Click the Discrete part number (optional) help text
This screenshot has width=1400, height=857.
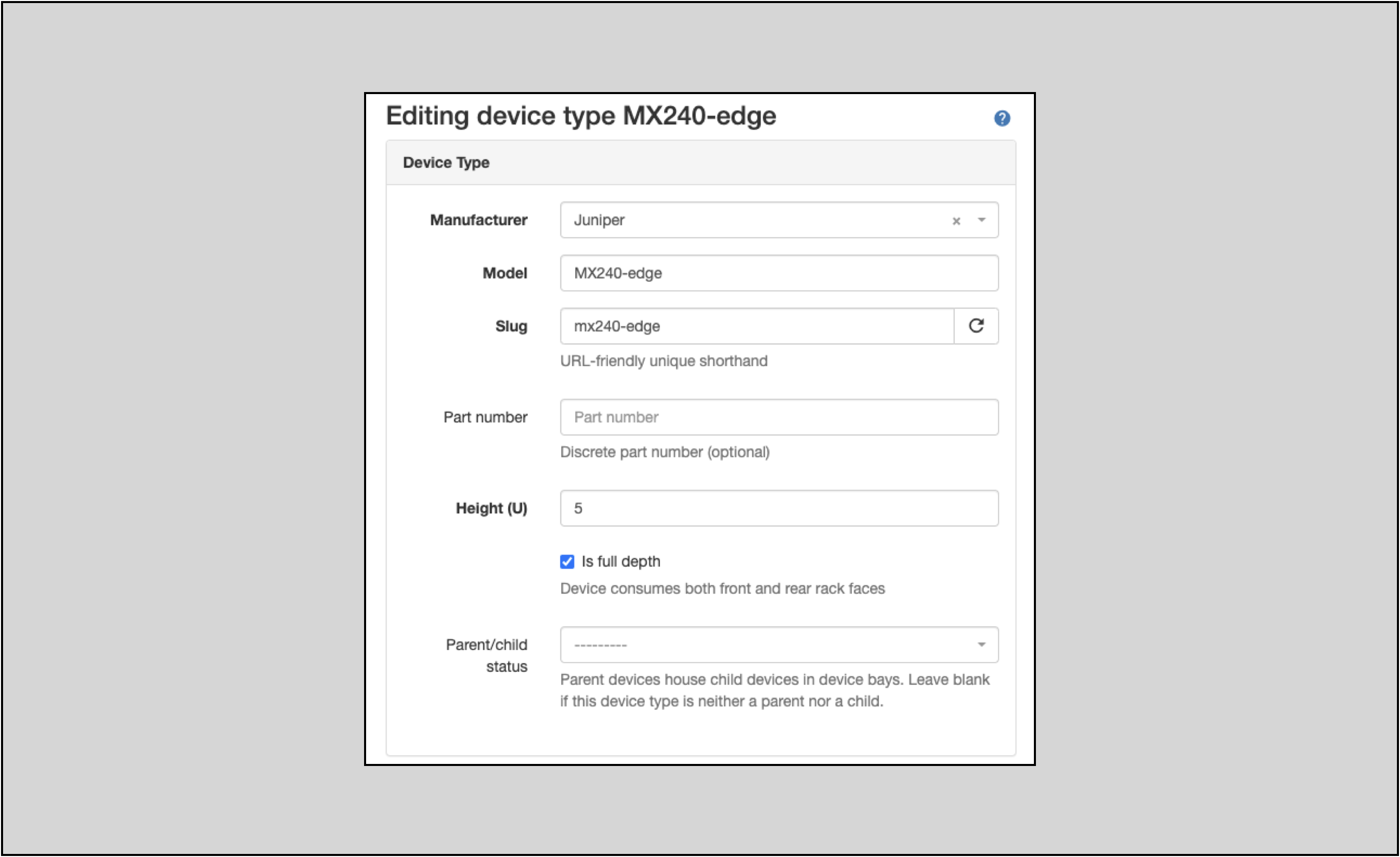click(x=665, y=452)
